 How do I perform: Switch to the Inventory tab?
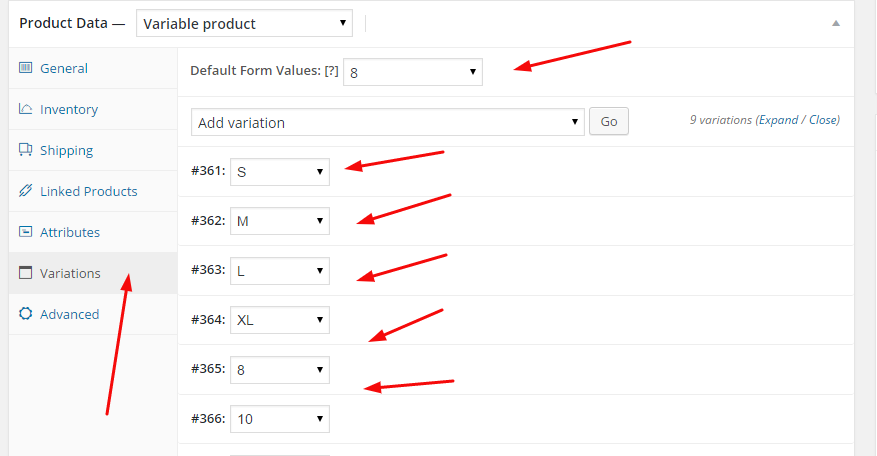(69, 110)
